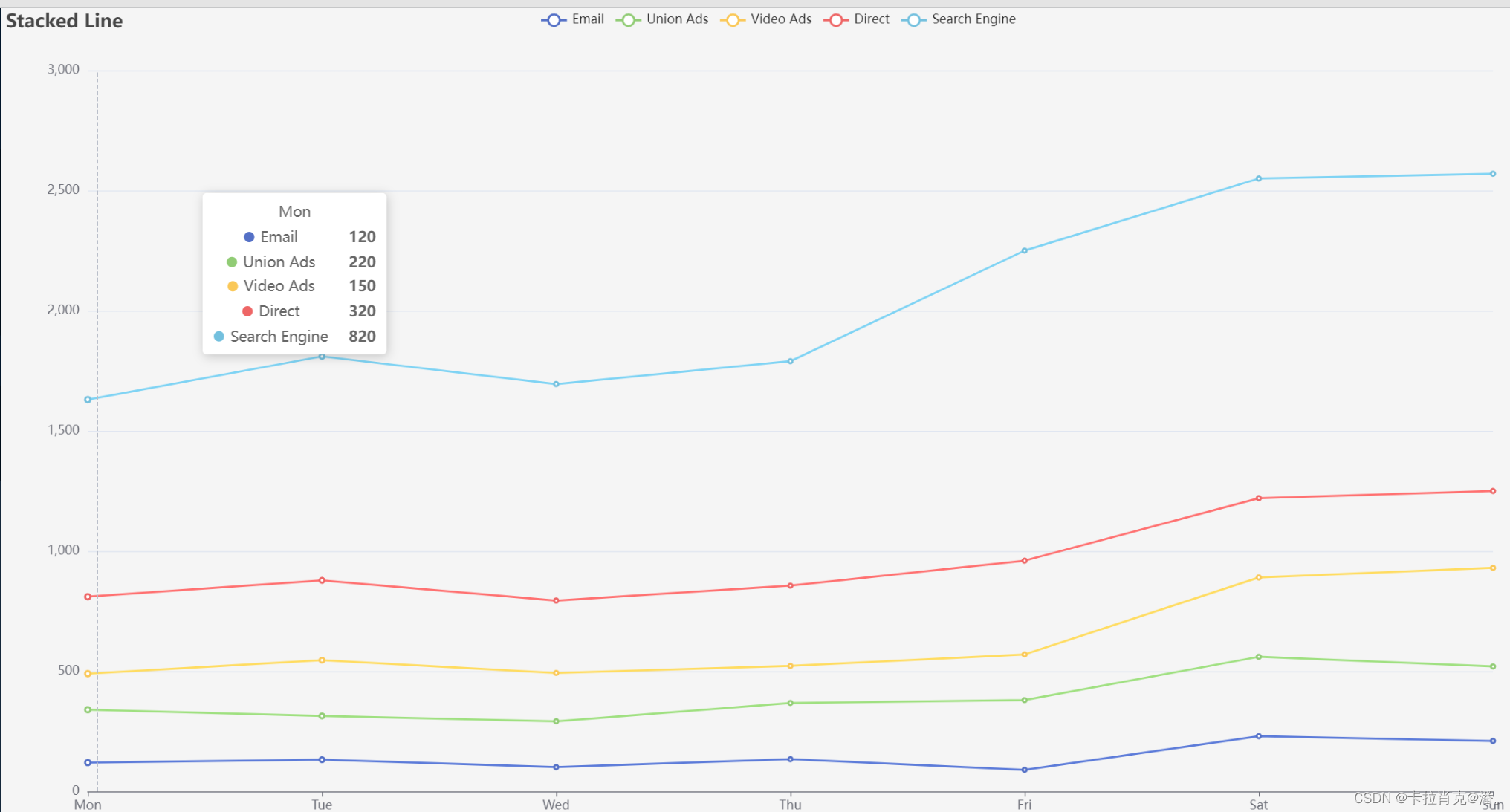Click the red Direct dot inside the tooltip
The height and width of the screenshot is (812, 1510).
[x=247, y=311]
